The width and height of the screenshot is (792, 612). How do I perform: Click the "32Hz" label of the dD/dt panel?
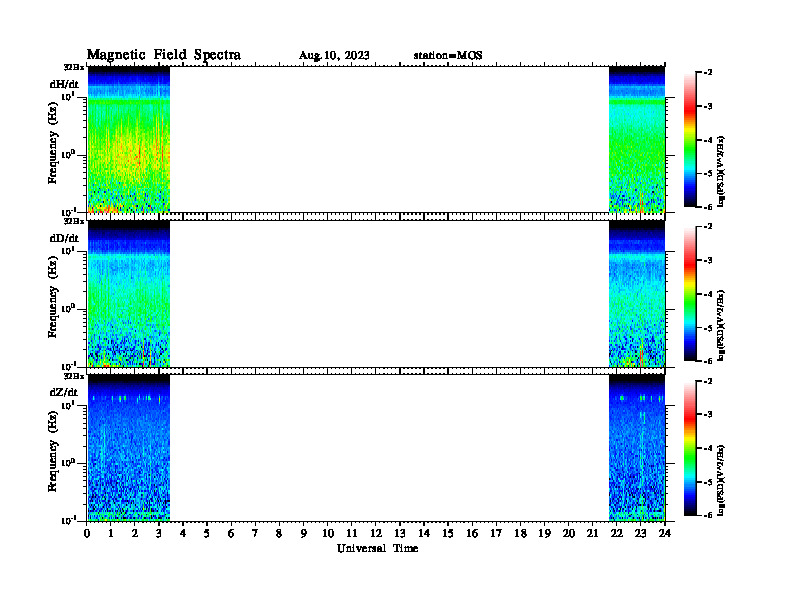point(74,221)
